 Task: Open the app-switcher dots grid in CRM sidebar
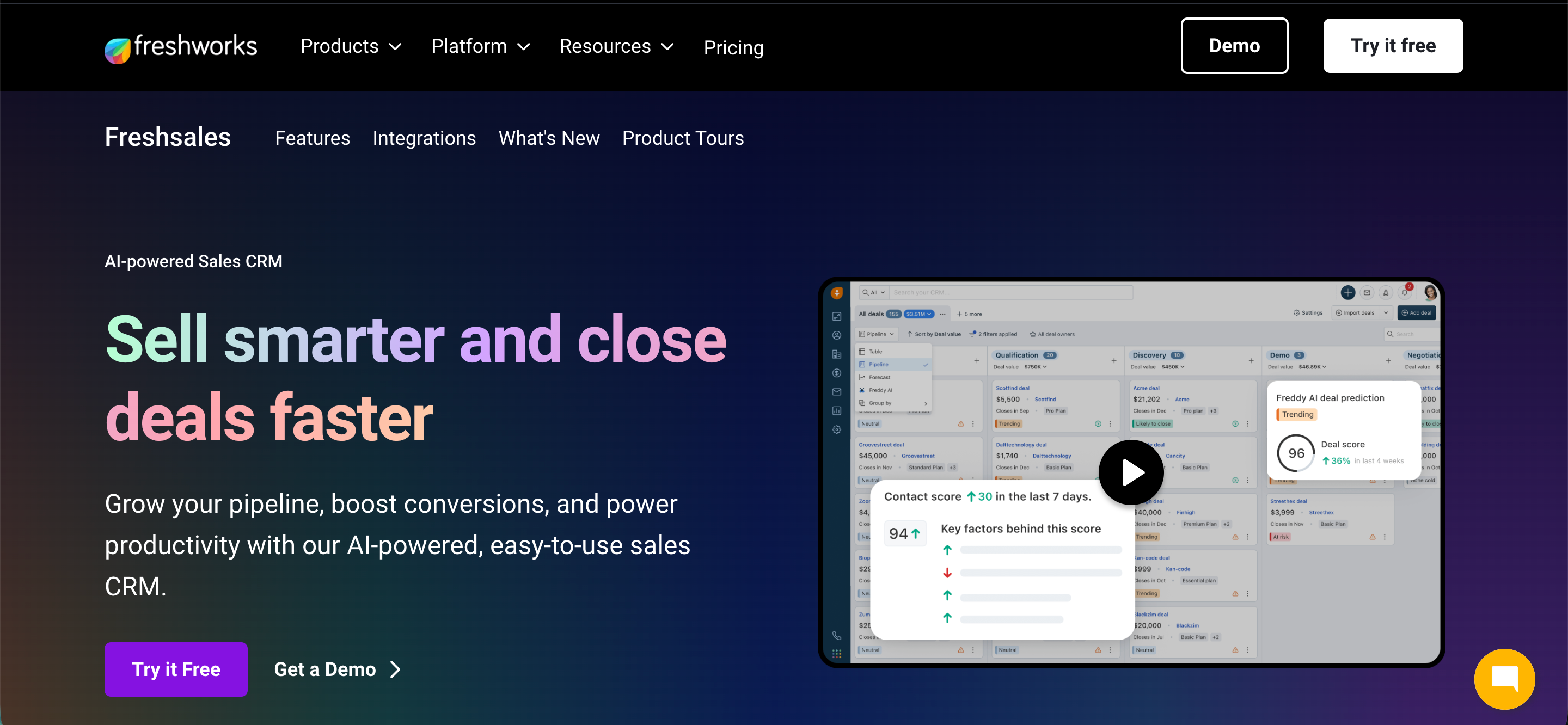(837, 653)
